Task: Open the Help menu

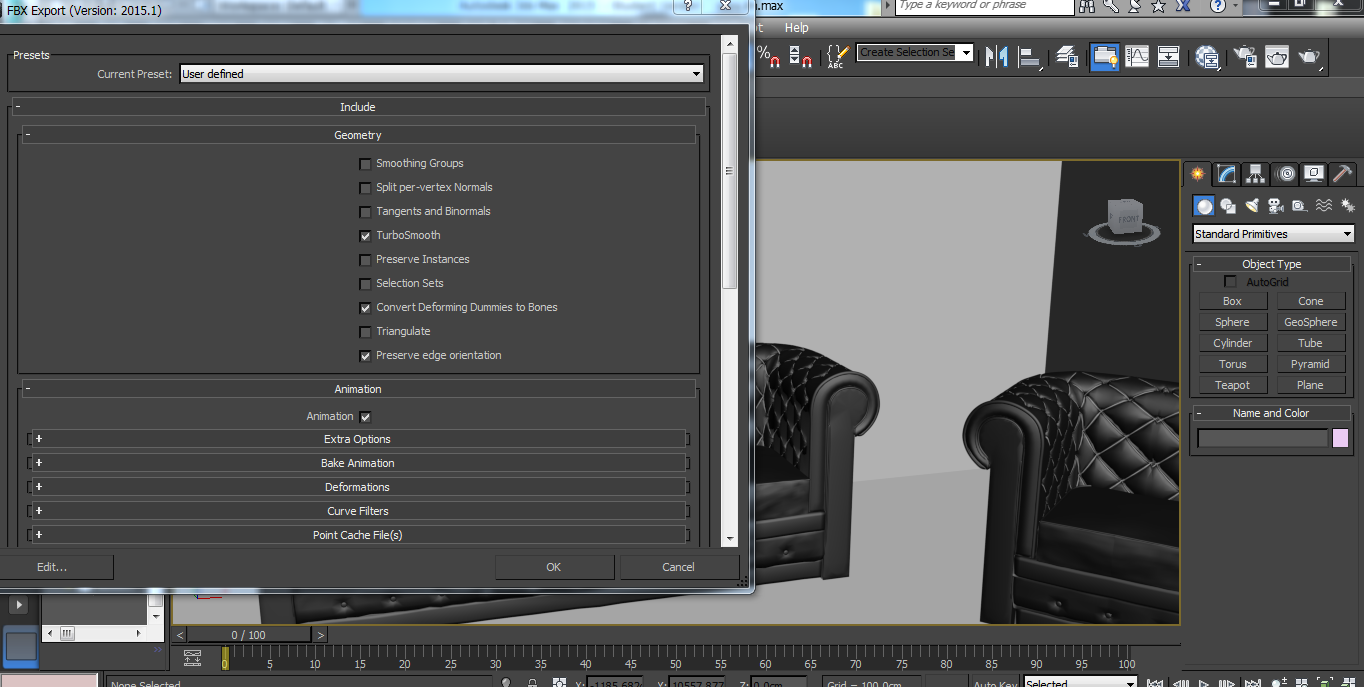Action: click(x=796, y=28)
